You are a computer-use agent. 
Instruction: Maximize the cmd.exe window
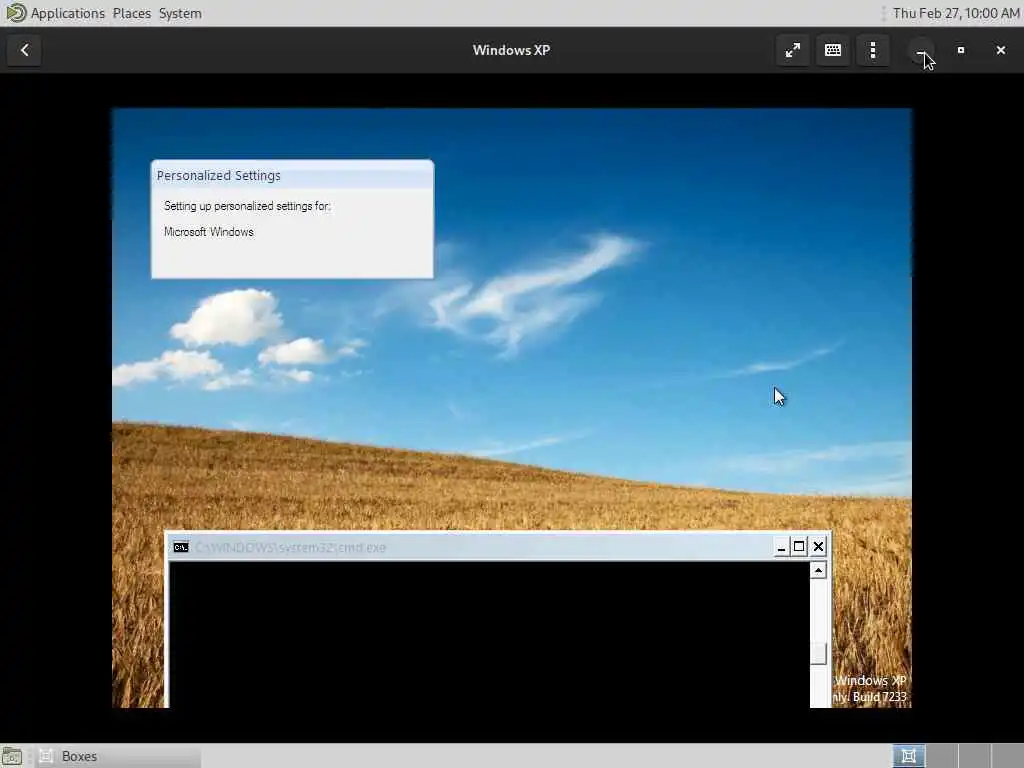[x=799, y=547]
